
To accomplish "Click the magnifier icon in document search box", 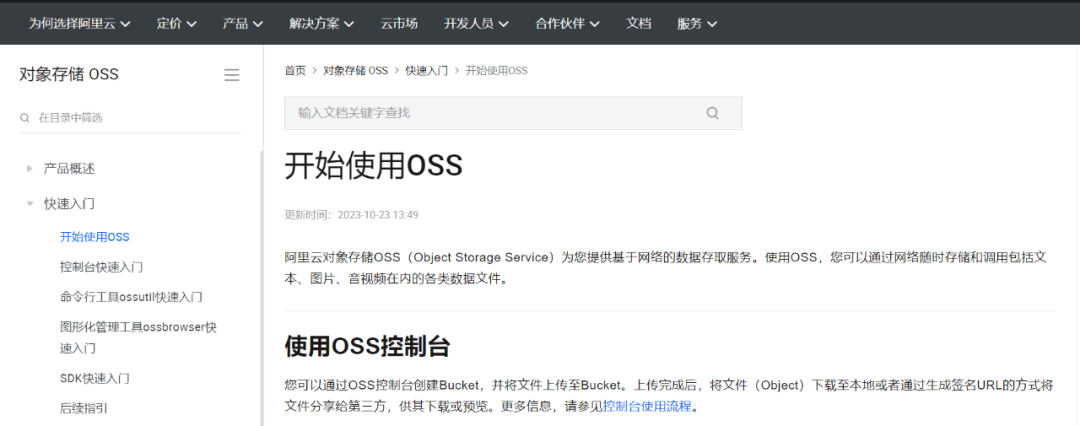I will [713, 113].
